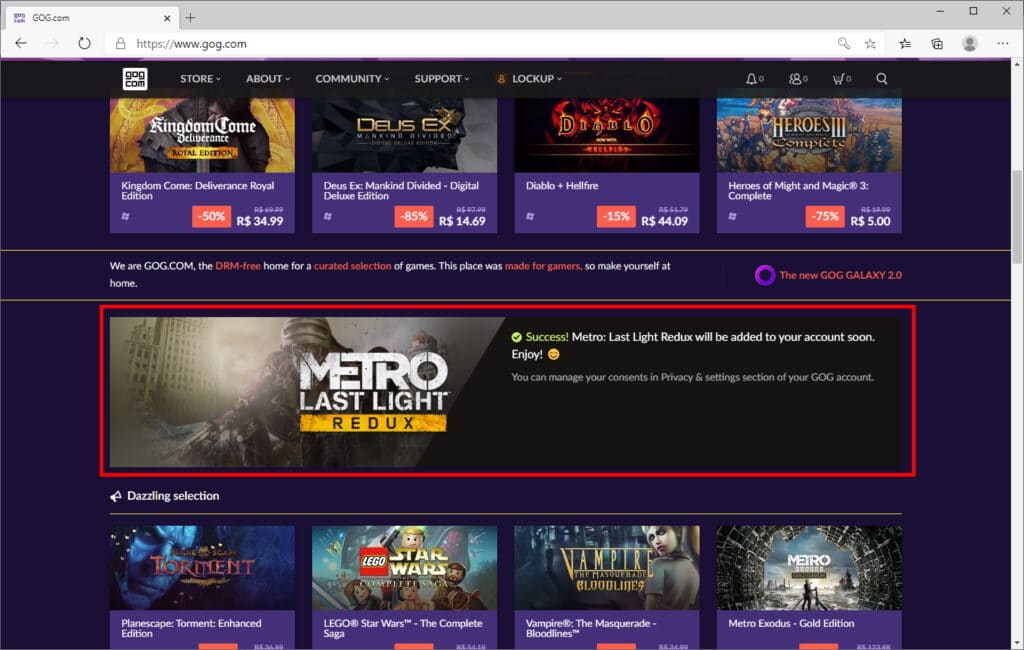Open the friends icon in navbar
Viewport: 1024px width, 650px height.
pos(795,79)
